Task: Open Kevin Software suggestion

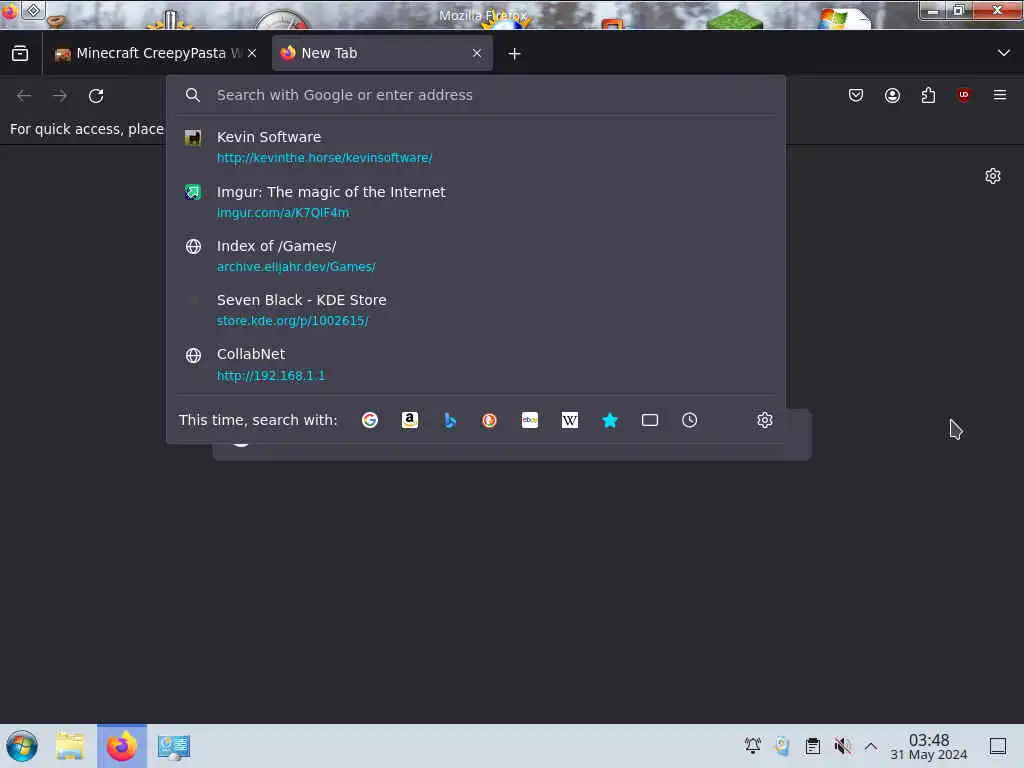Action: 476,147
